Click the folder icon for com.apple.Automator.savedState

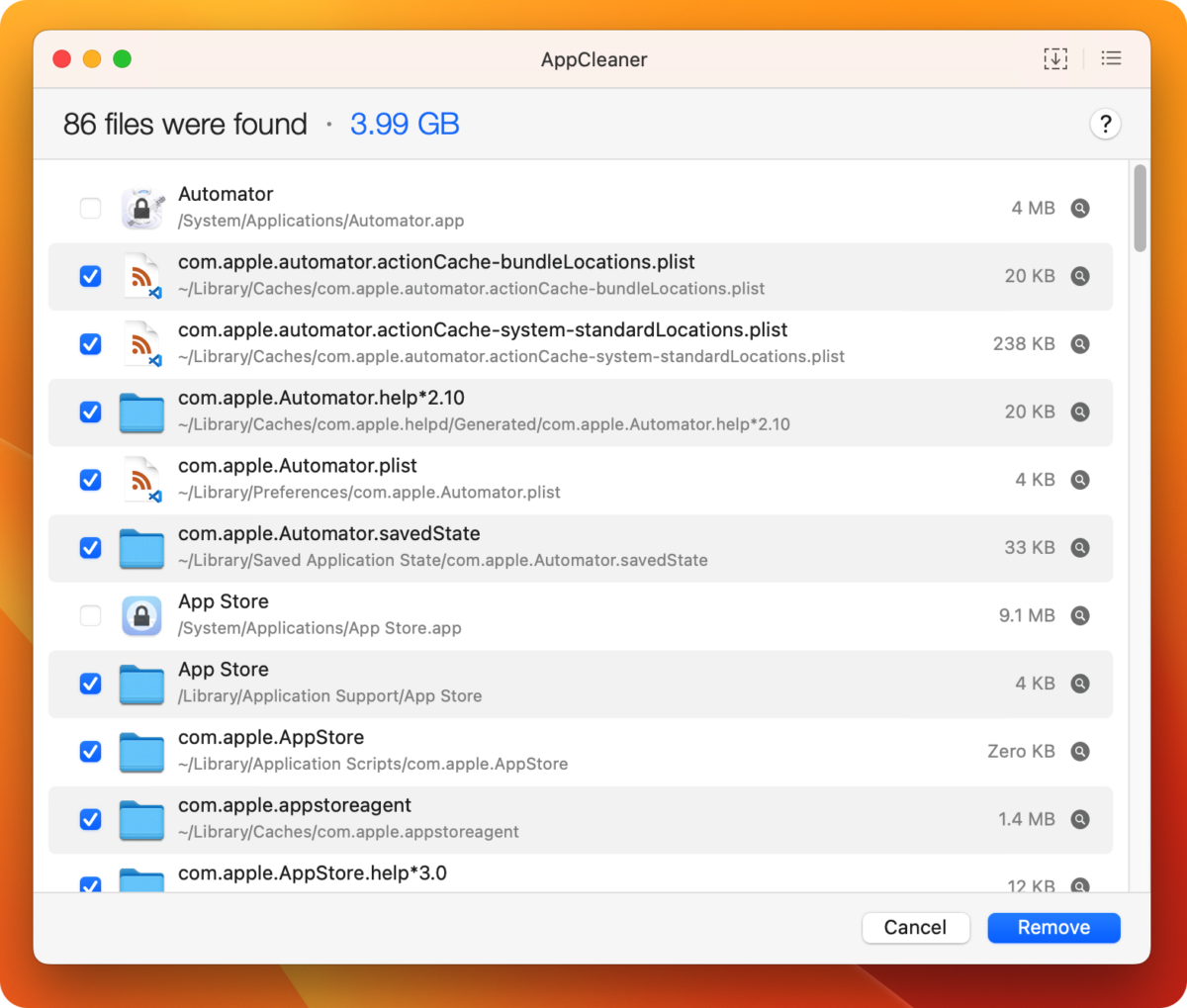(x=141, y=548)
